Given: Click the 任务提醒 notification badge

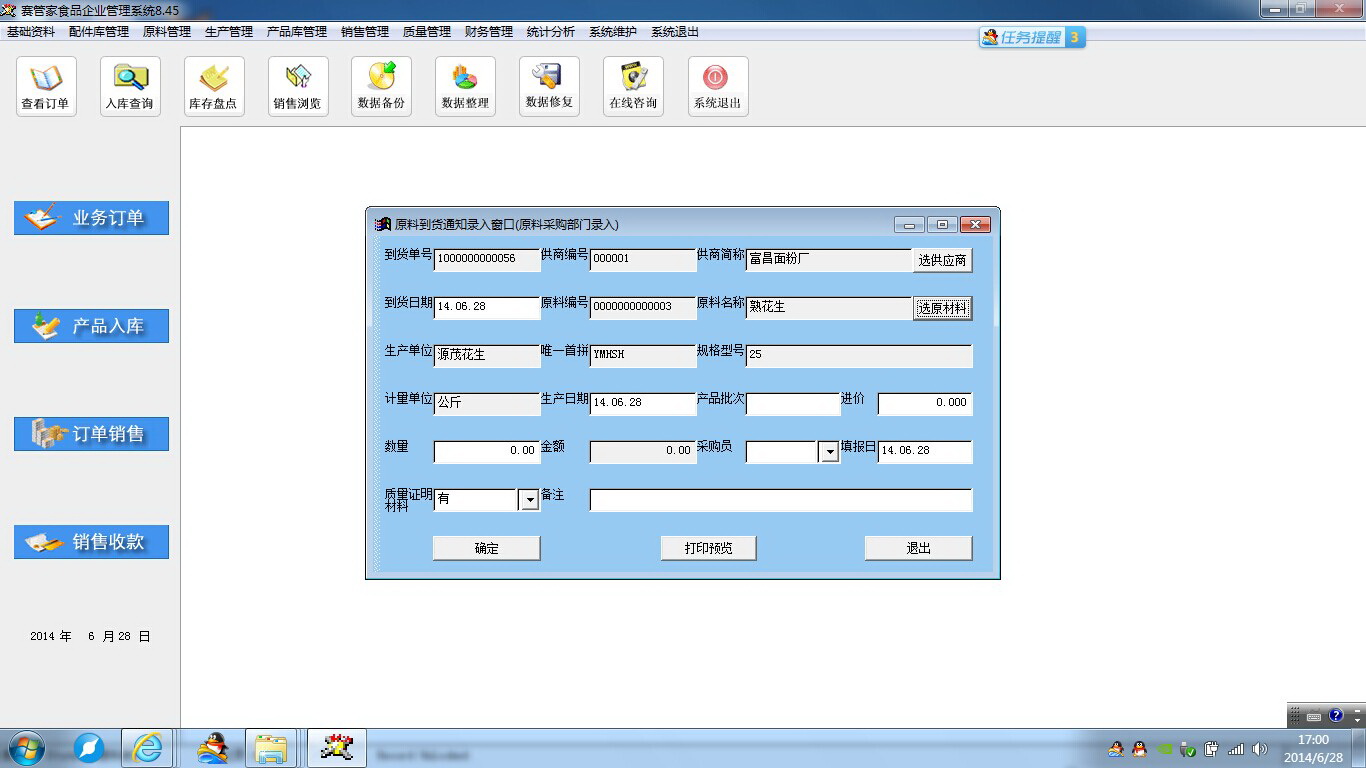Looking at the screenshot, I should point(1032,37).
